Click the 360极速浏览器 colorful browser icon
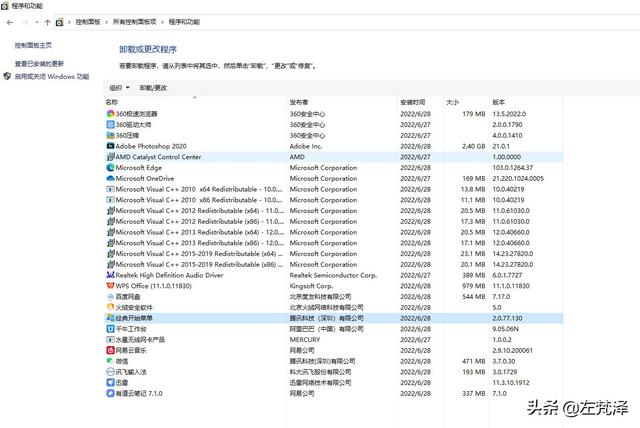 point(110,113)
